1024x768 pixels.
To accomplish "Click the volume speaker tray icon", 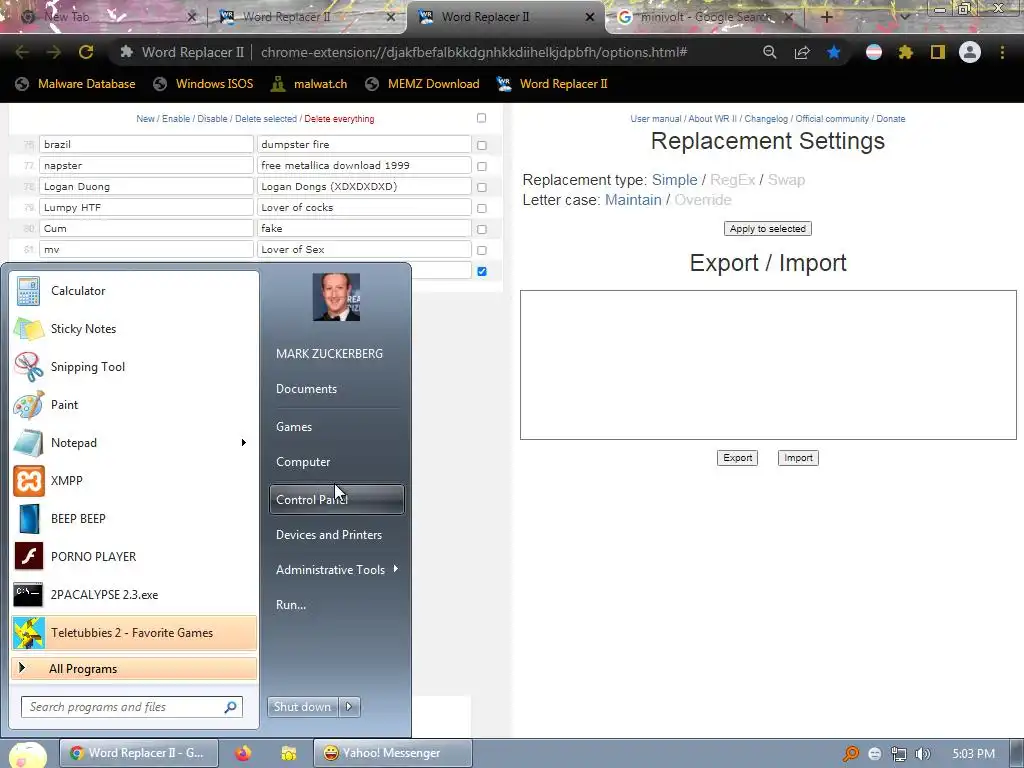I will tap(923, 754).
